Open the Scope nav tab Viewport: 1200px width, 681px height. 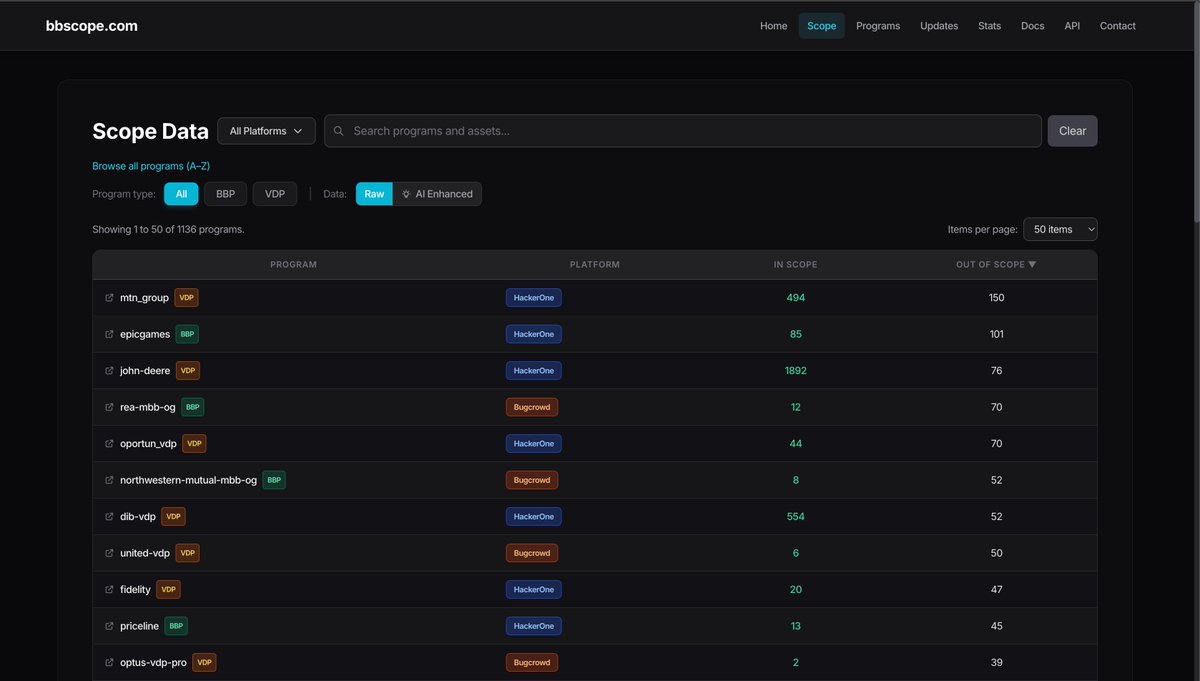(x=821, y=26)
